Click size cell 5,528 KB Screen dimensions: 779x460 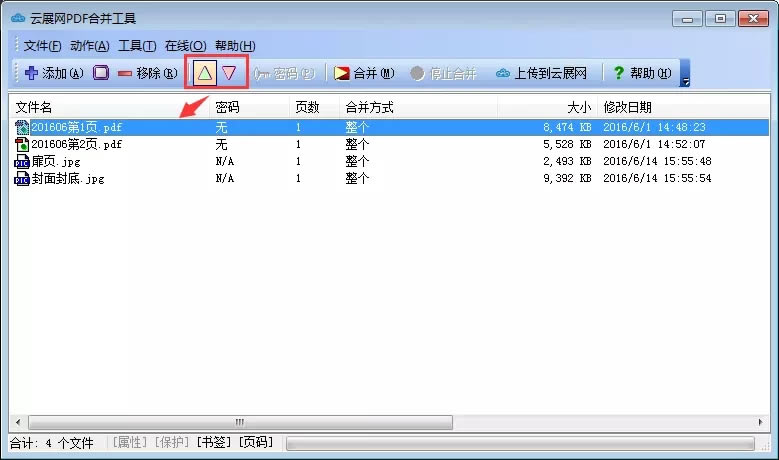(567, 144)
